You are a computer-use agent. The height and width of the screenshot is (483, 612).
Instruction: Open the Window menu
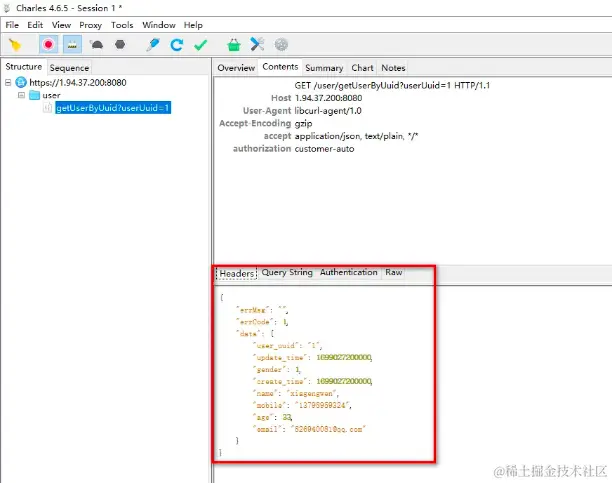159,25
